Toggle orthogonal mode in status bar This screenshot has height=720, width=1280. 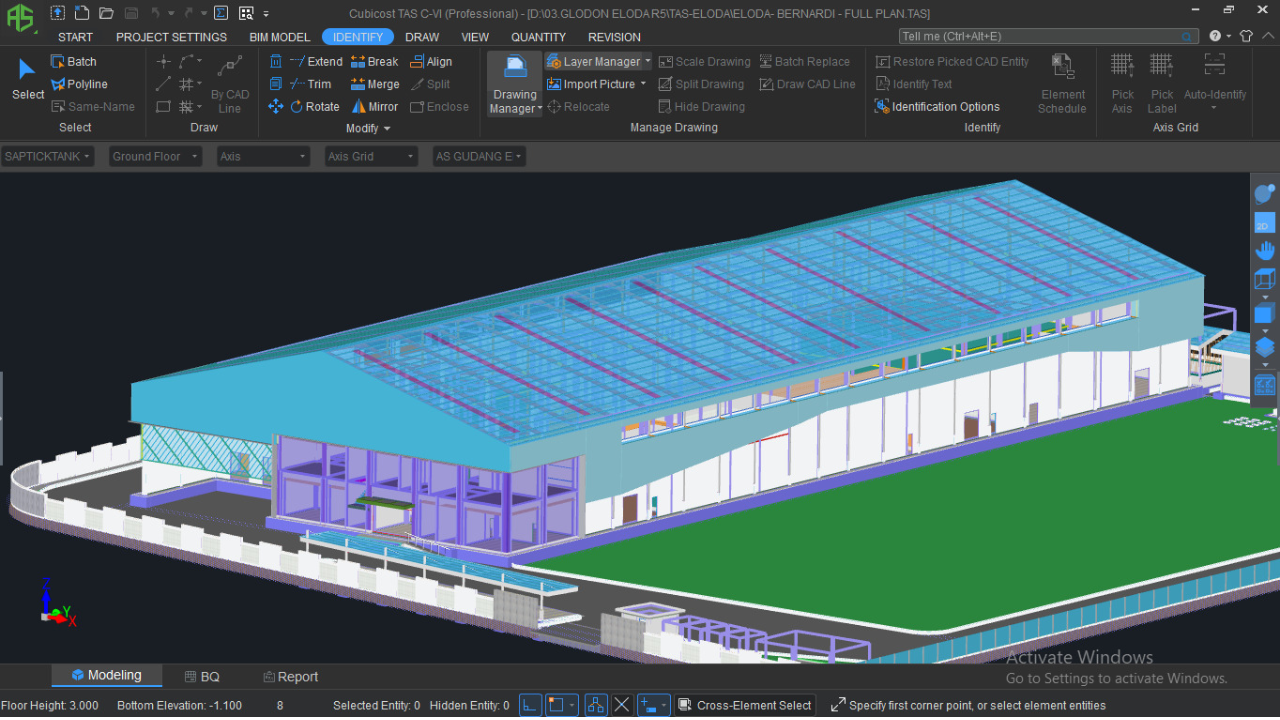pos(530,705)
